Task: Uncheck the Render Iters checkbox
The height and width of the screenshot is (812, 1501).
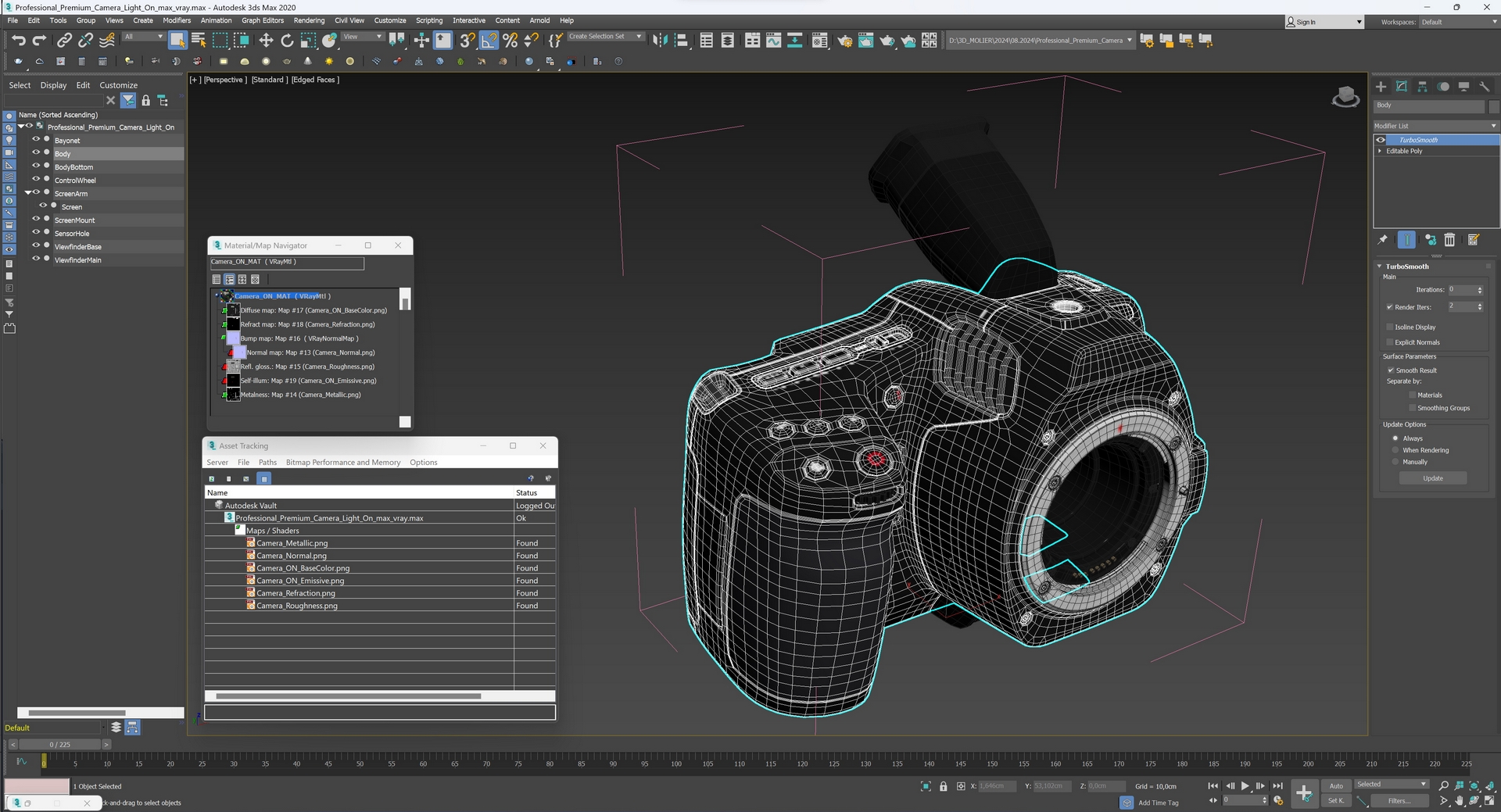Action: [x=1390, y=307]
